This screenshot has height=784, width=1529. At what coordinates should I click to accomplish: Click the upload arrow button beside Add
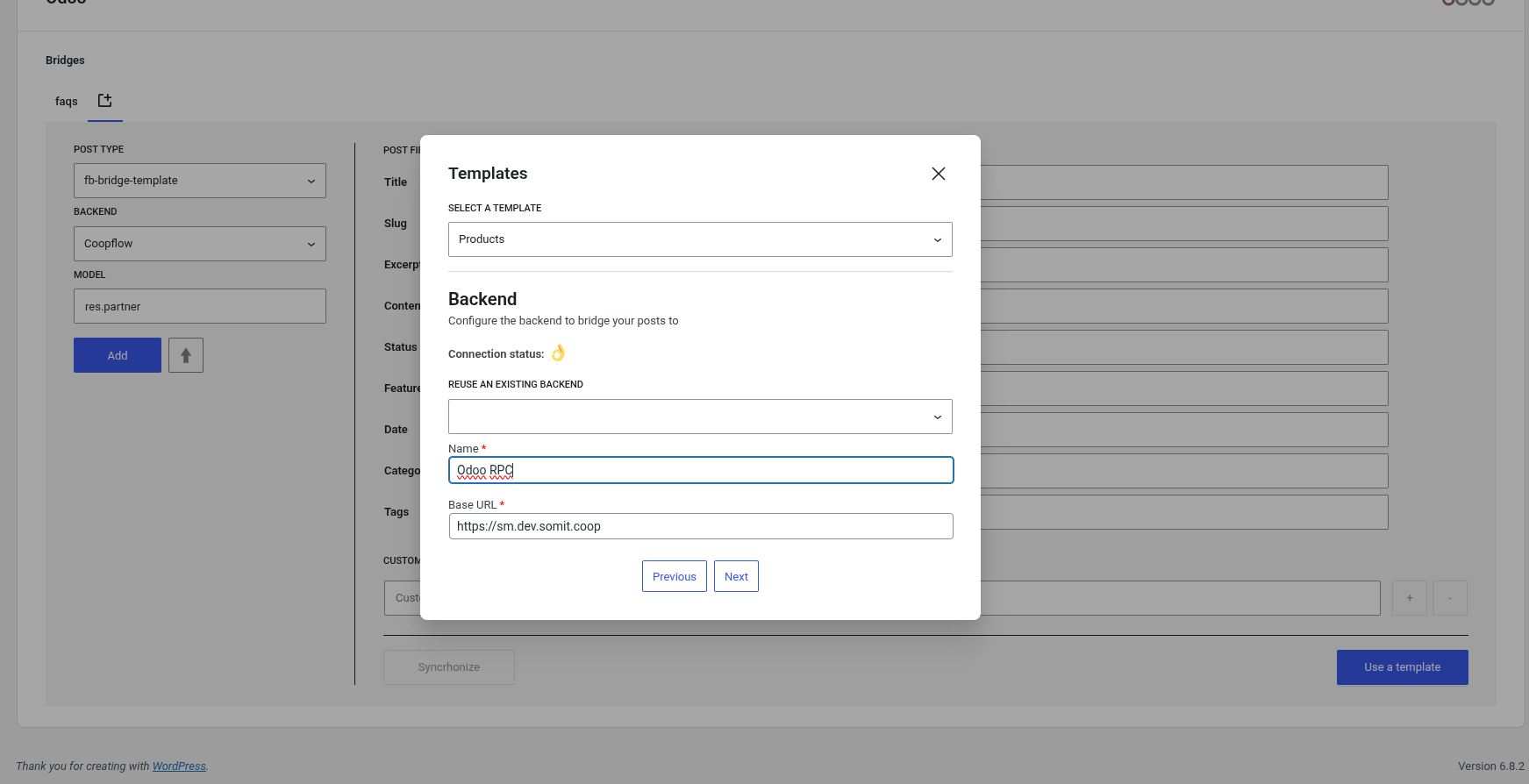186,355
